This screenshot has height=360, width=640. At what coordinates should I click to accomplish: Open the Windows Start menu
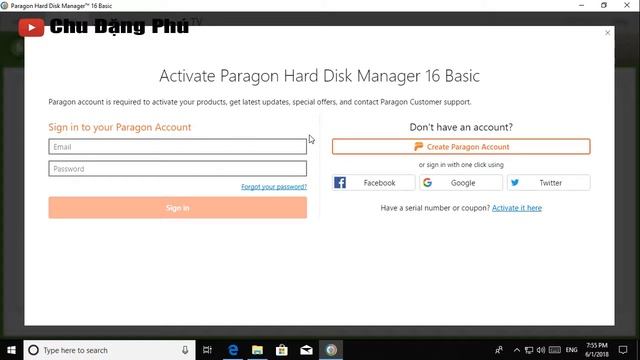[11, 350]
